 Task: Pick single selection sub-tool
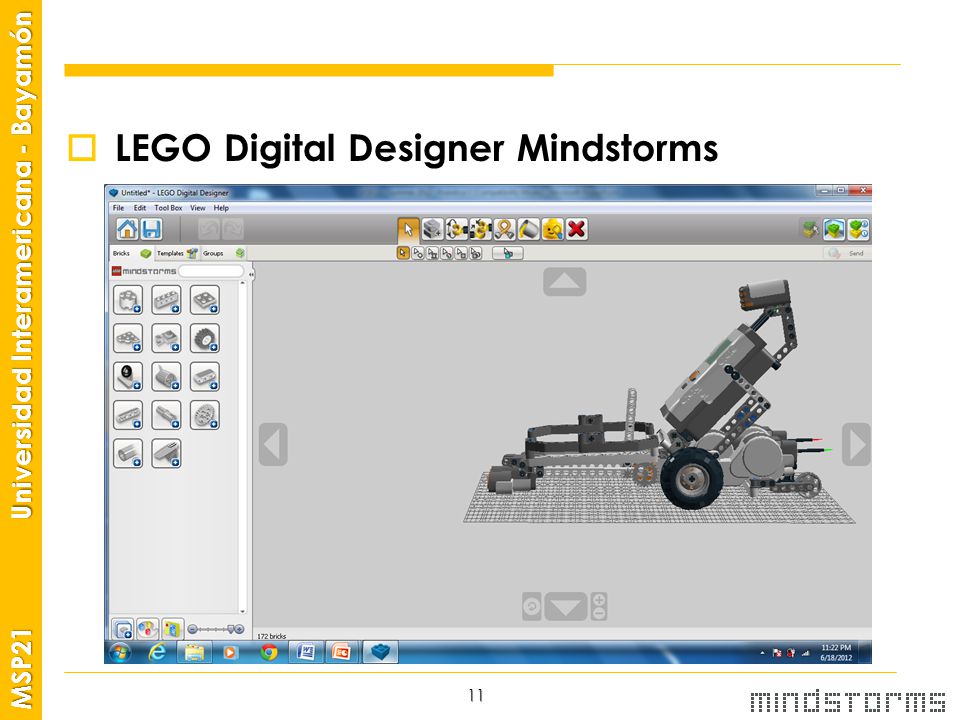[x=403, y=253]
